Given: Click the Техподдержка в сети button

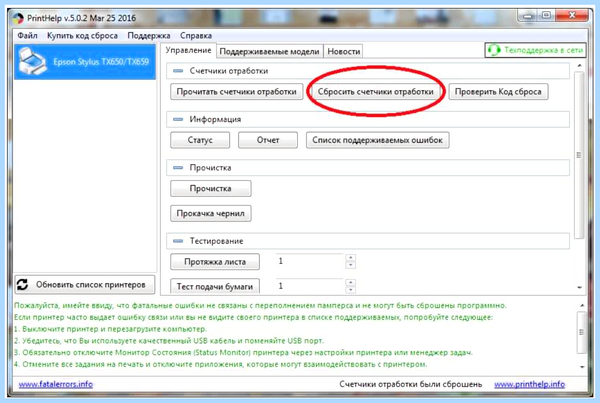Looking at the screenshot, I should 535,50.
